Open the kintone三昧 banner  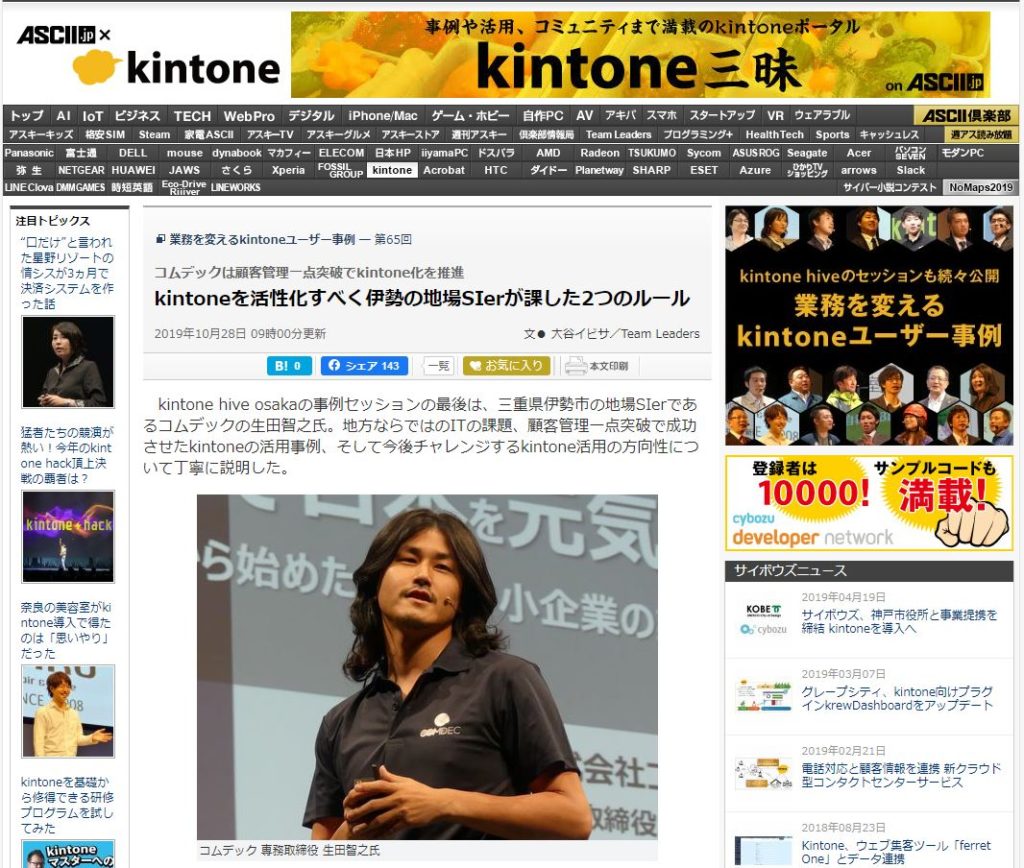point(640,55)
